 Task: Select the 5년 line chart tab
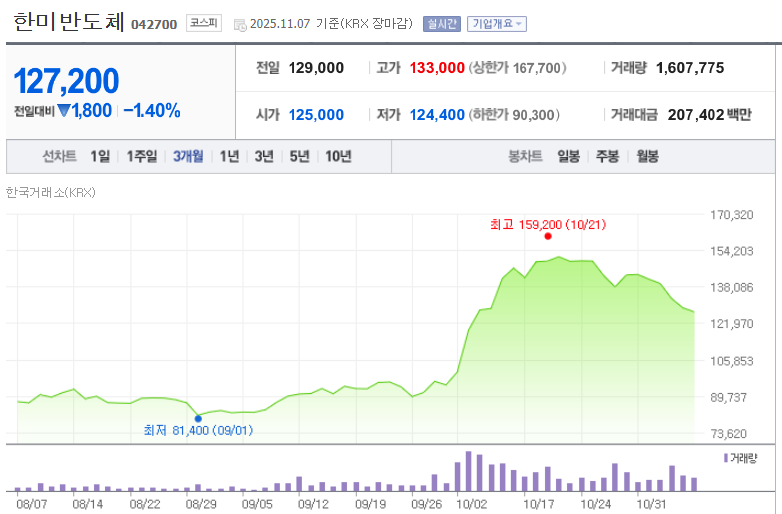point(299,157)
